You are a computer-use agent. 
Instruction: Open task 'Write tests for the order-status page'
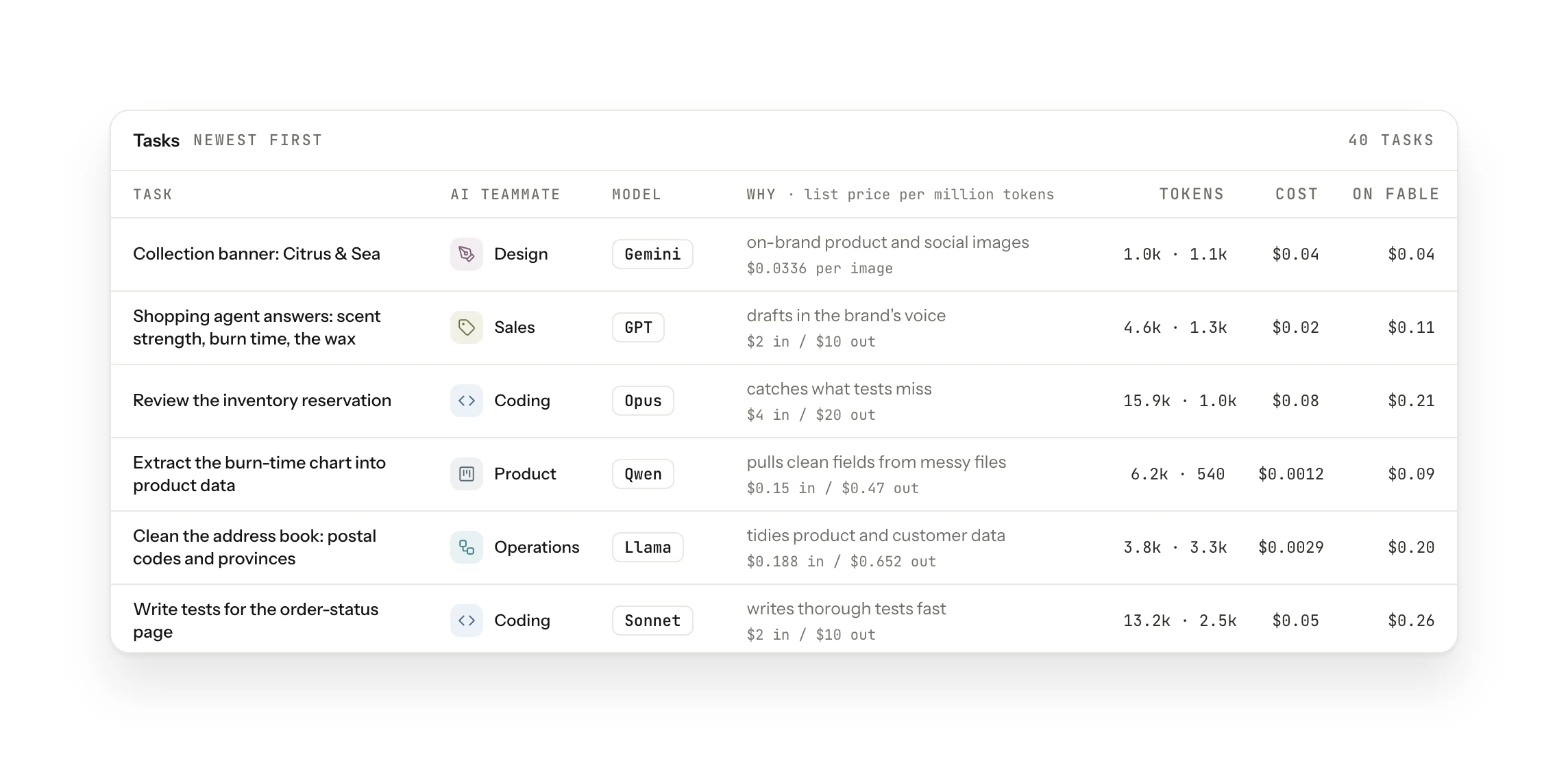pyautogui.click(x=256, y=621)
